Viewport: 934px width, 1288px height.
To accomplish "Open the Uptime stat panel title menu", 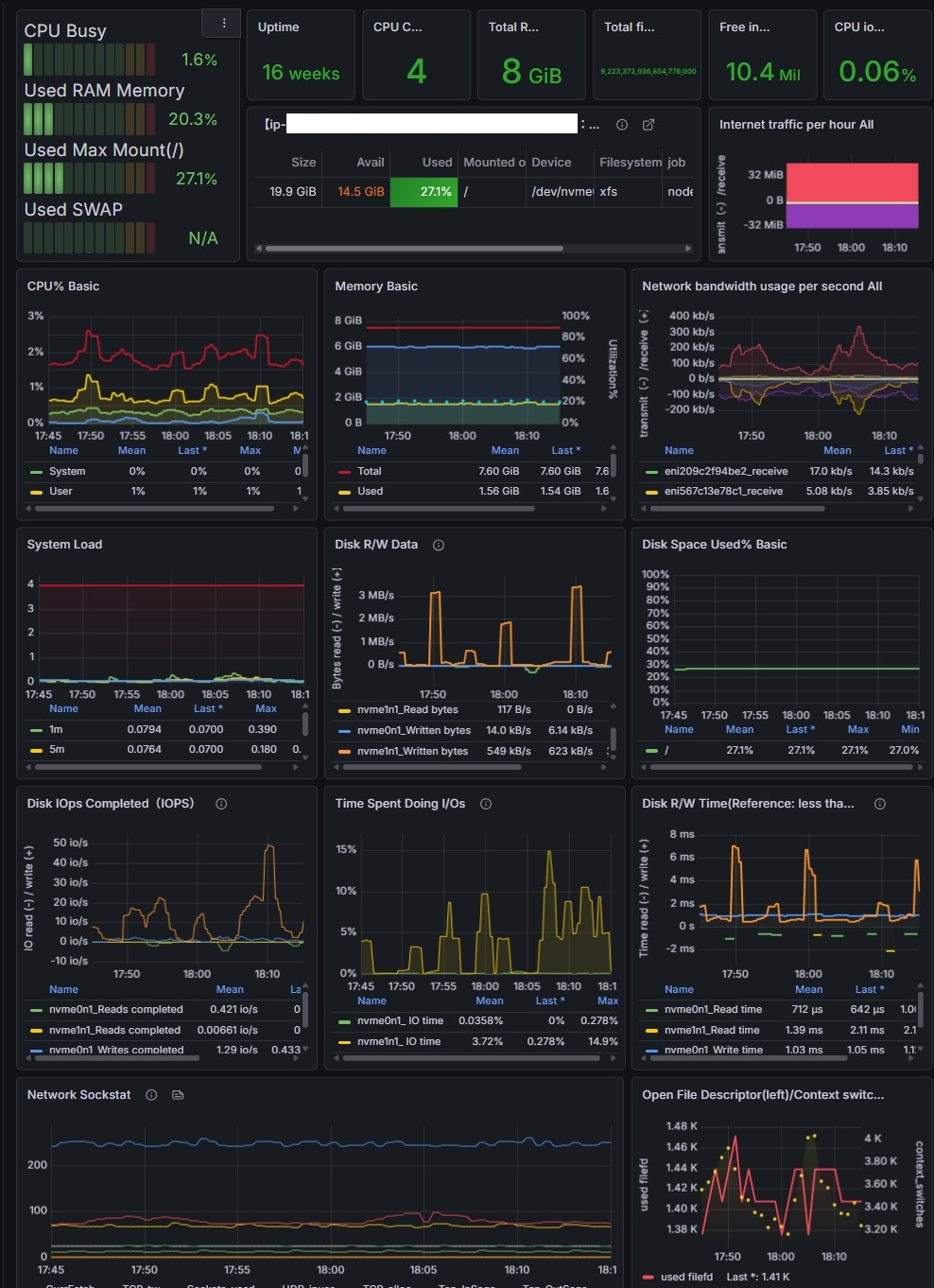I will point(278,27).
